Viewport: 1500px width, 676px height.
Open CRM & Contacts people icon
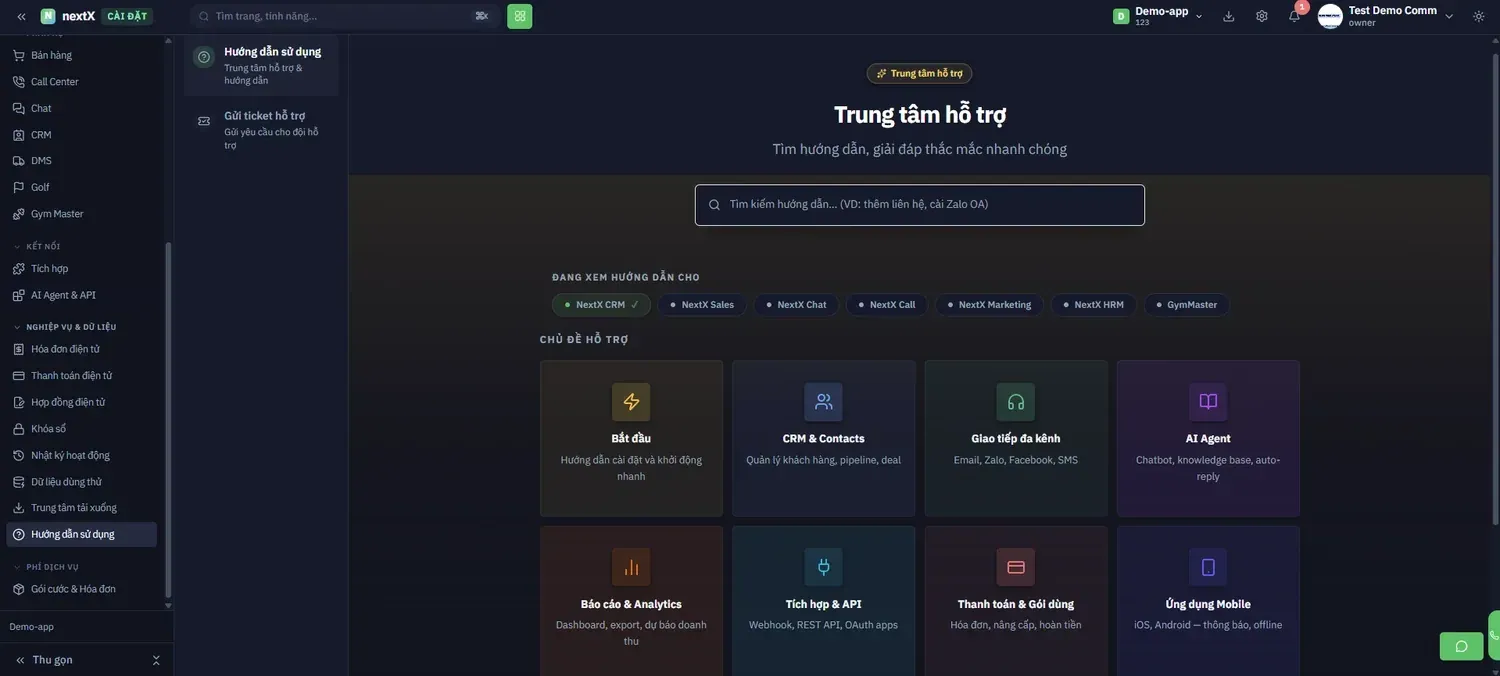point(823,402)
